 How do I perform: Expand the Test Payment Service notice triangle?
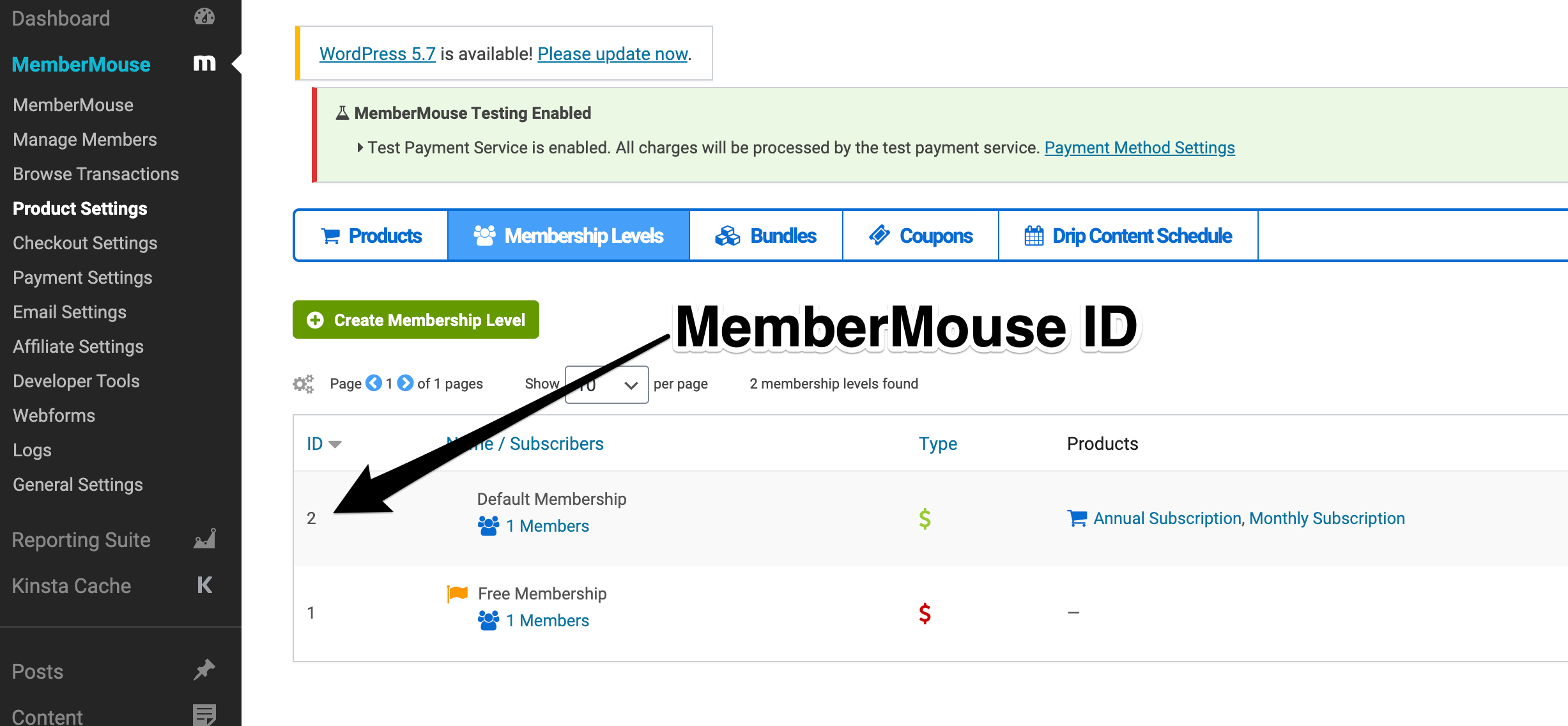pyautogui.click(x=360, y=148)
